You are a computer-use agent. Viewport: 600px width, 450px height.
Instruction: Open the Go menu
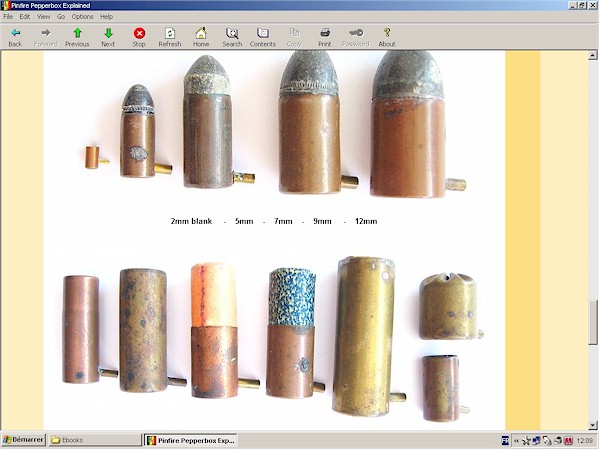(61, 16)
